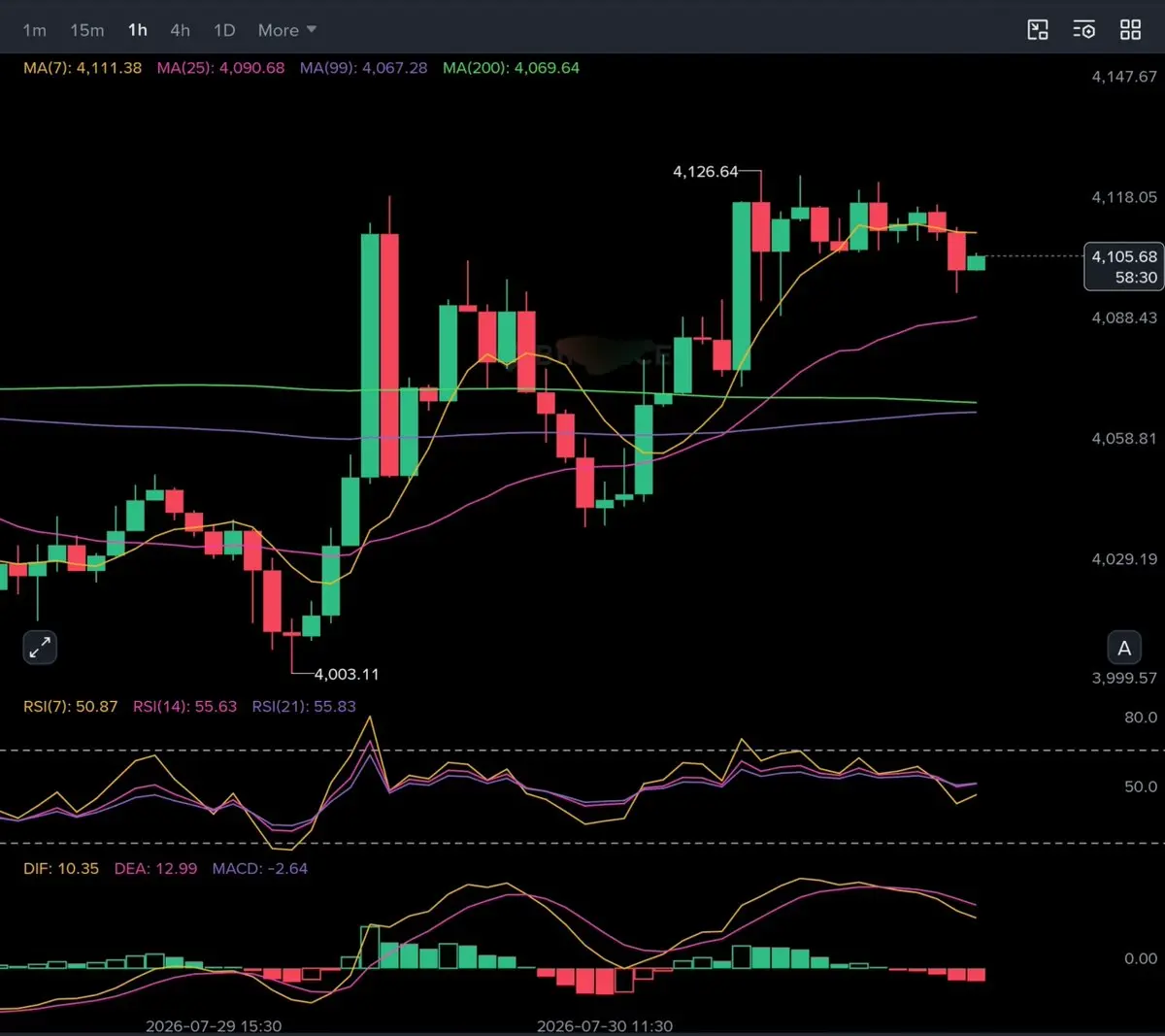The image size is (1165, 1036).
Task: Click the 4,147.67 price axis label
Action: point(1124,77)
